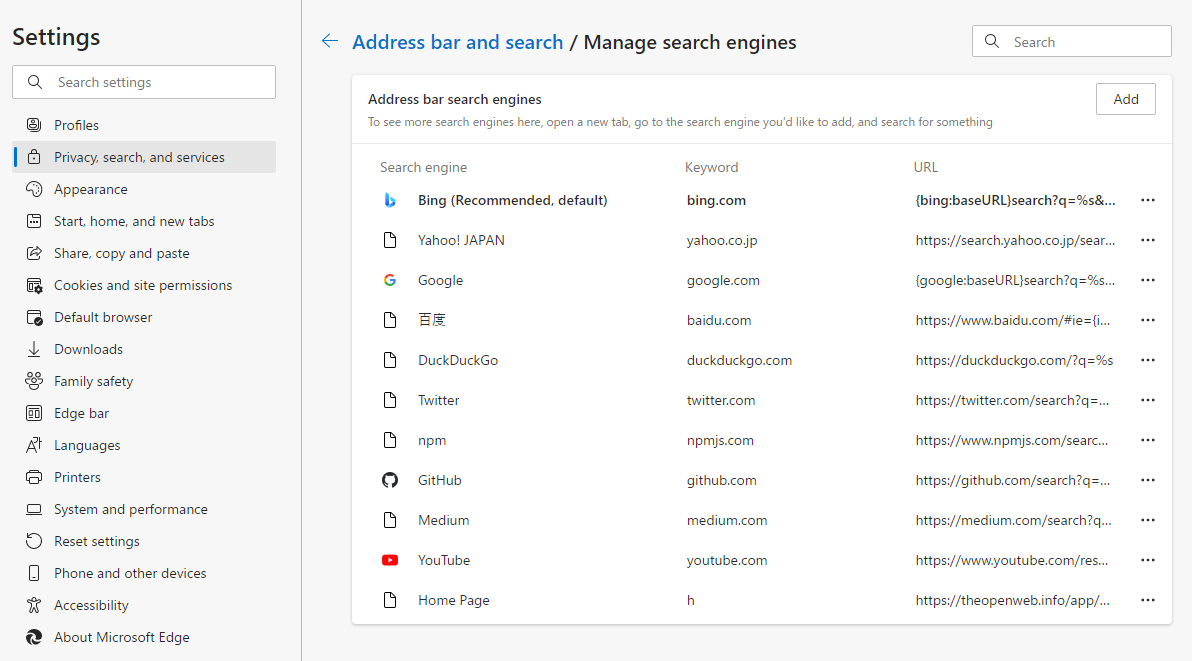Click the Accessibility icon
Viewport: 1192px width, 661px height.
pos(34,605)
